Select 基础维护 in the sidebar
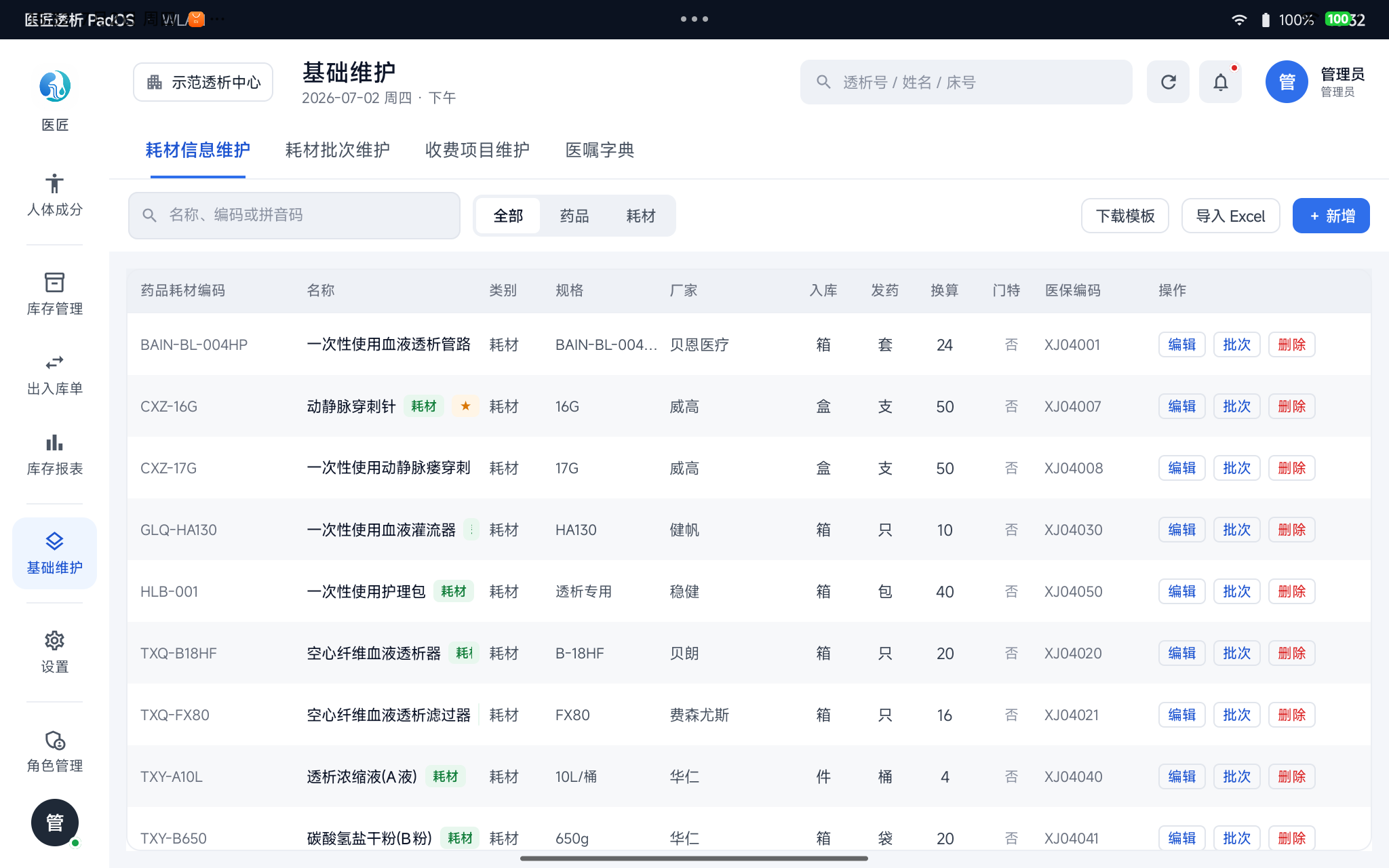 [54, 553]
